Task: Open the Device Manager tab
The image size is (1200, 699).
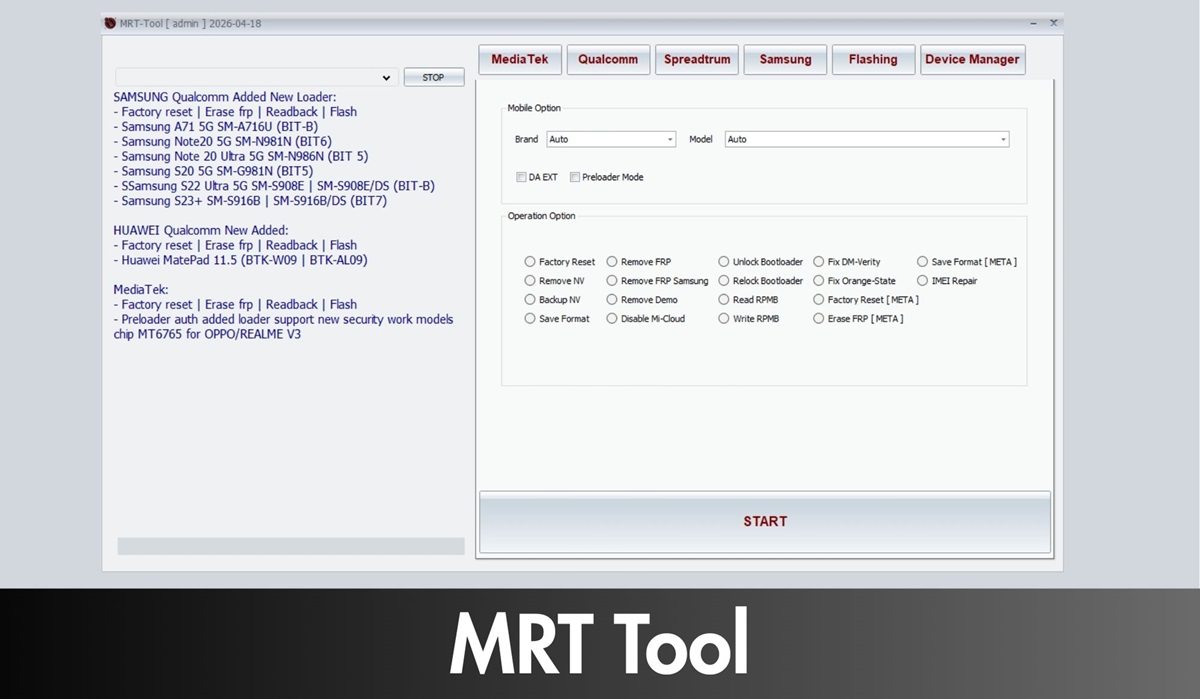Action: coord(972,59)
